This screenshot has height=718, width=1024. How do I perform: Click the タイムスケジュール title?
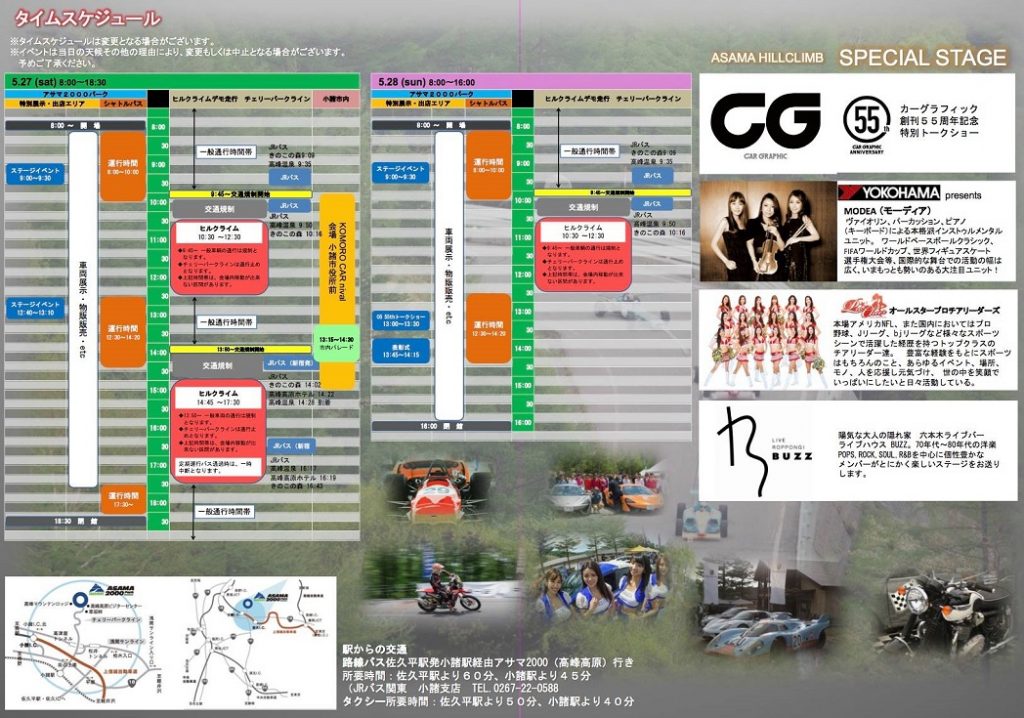(87, 18)
